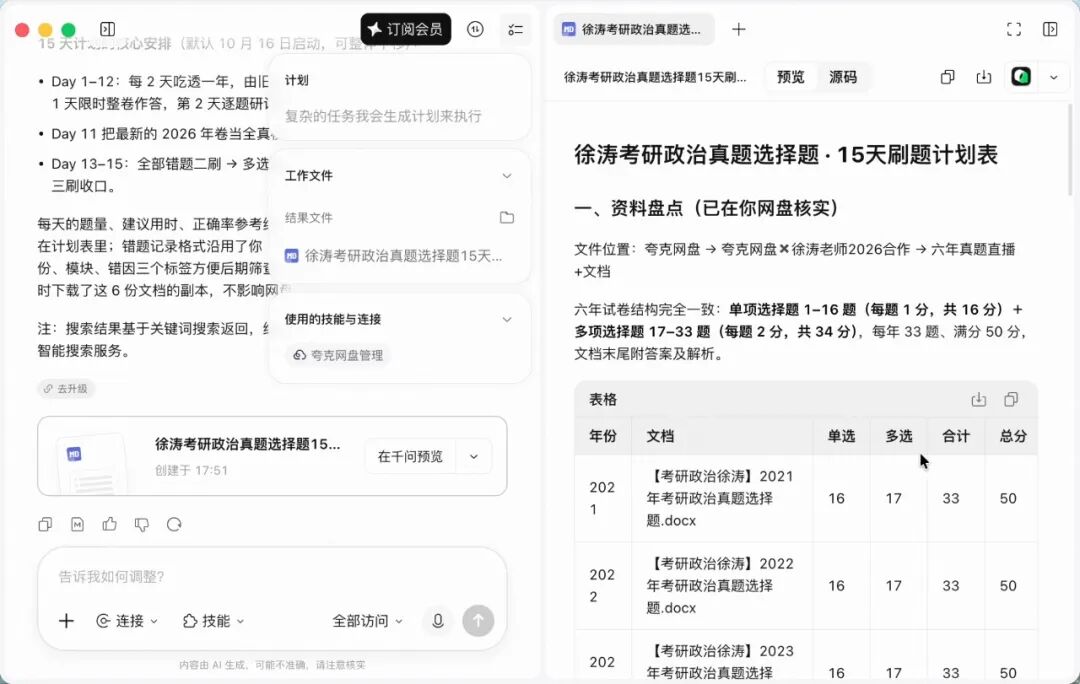
Task: Copy the table with the 表格 copy icon
Action: click(1011, 400)
